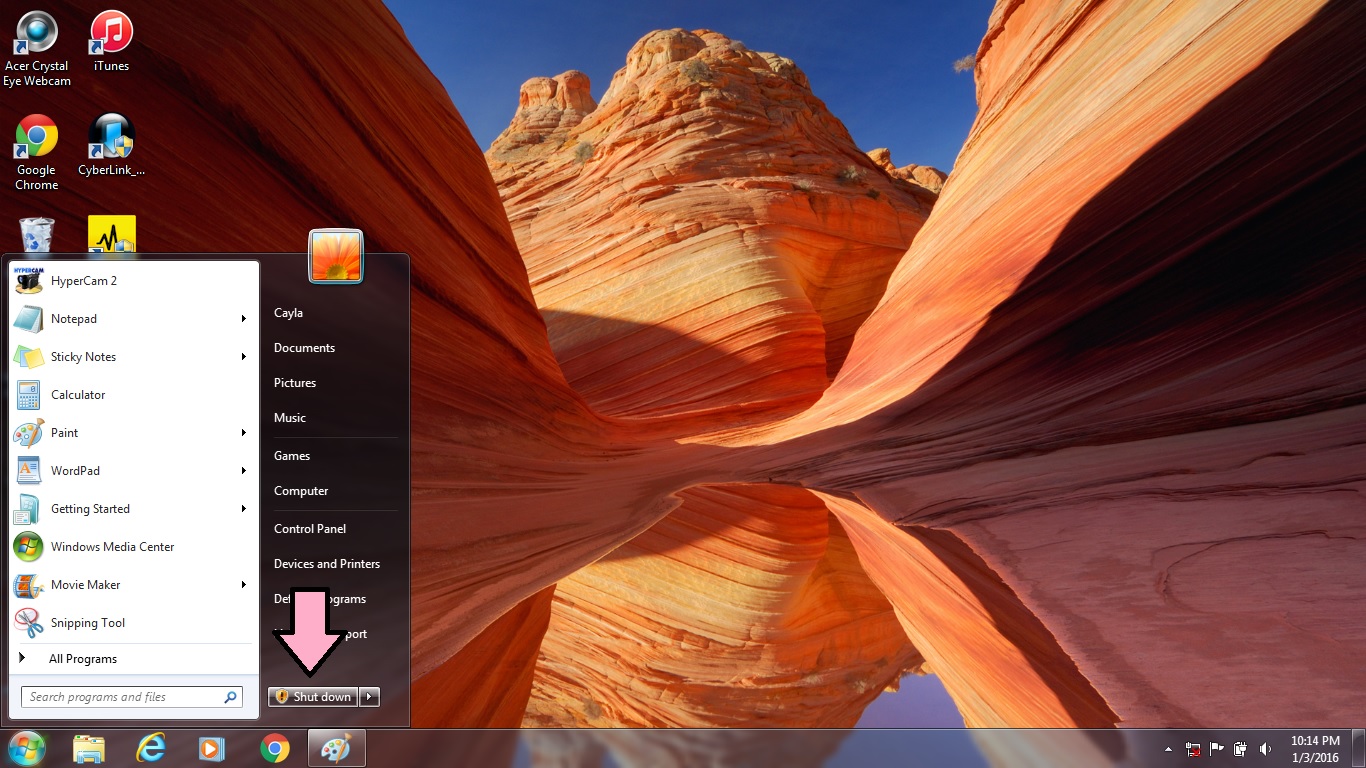The image size is (1366, 768).
Task: Open Google Chrome from the taskbar
Action: 274,748
